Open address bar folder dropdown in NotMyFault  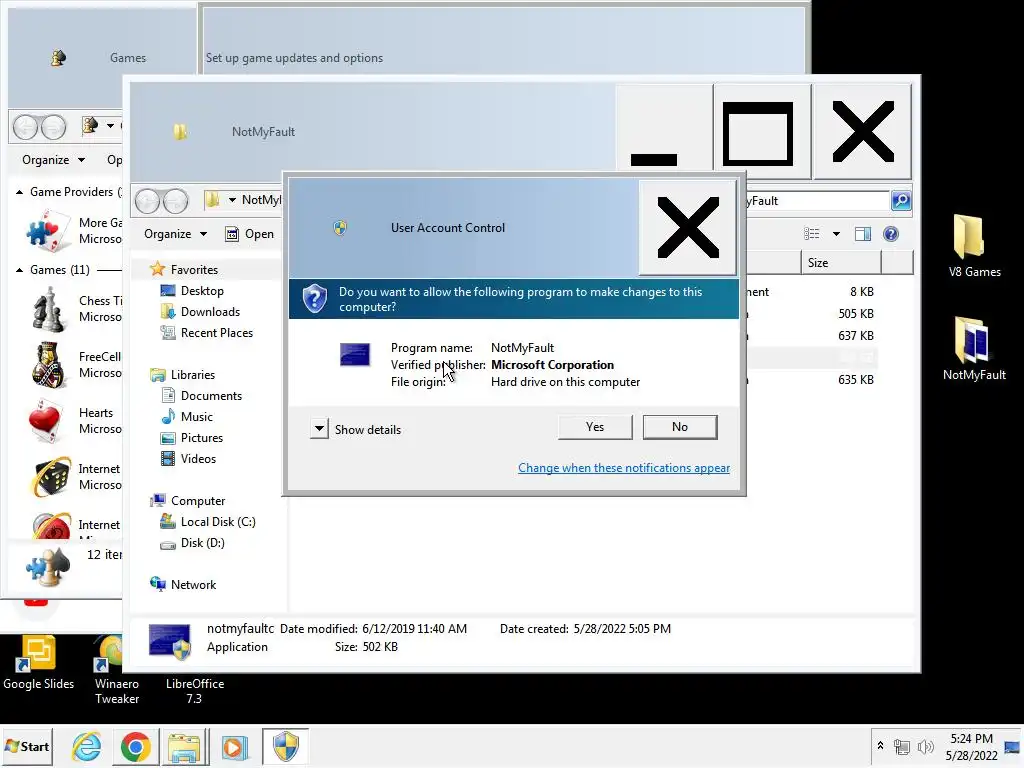(x=232, y=200)
